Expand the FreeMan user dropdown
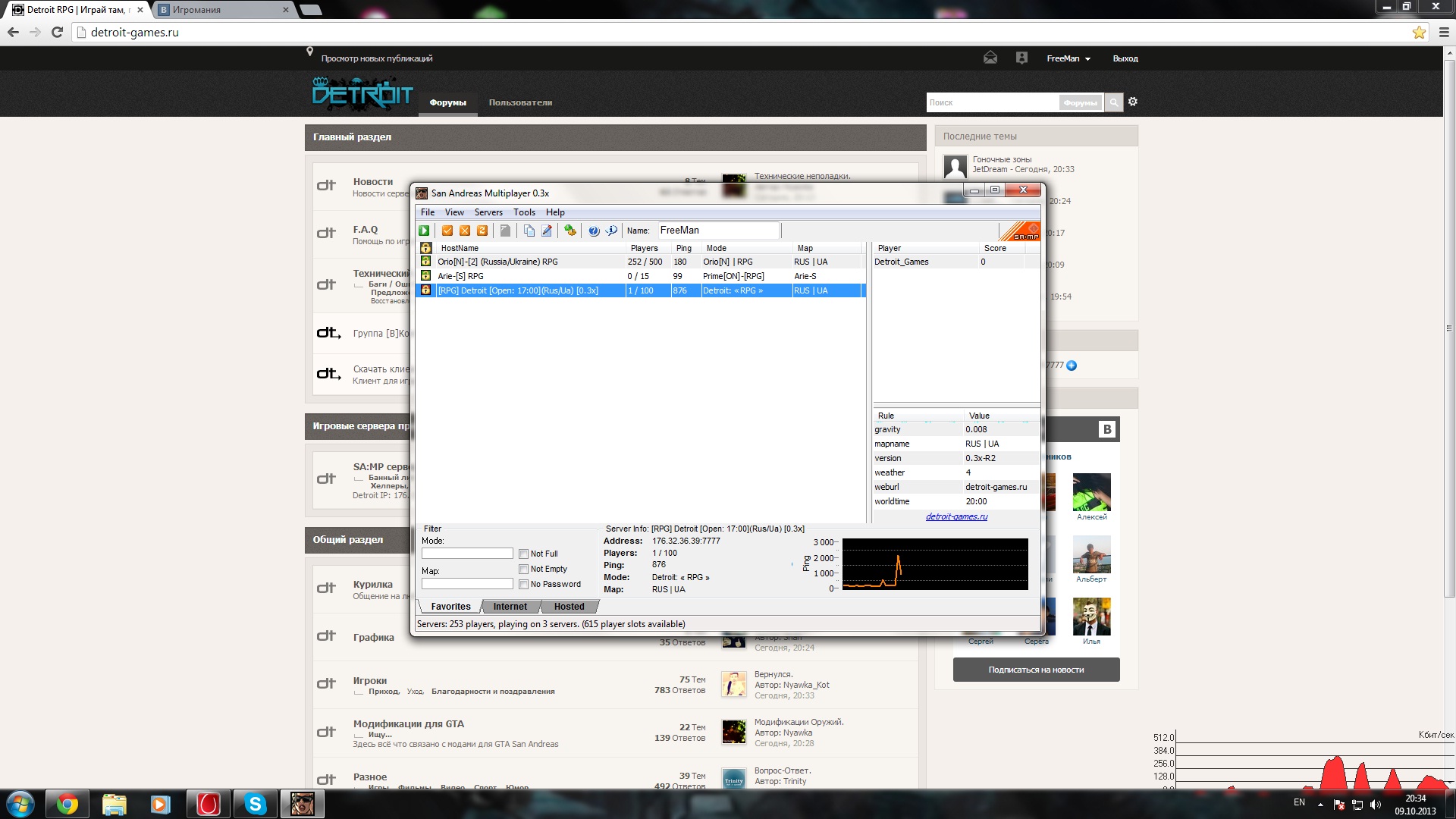Viewport: 1456px width, 819px height. 1068,58
